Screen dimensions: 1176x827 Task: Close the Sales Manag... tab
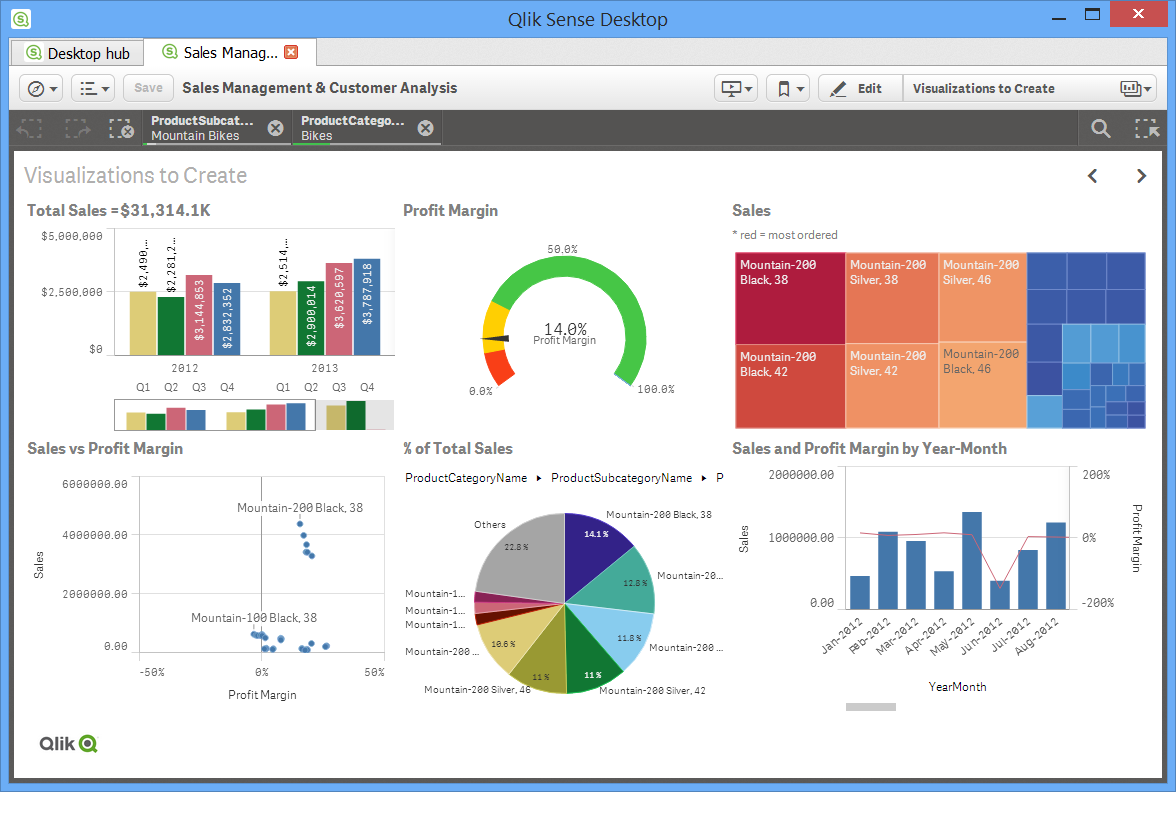292,52
